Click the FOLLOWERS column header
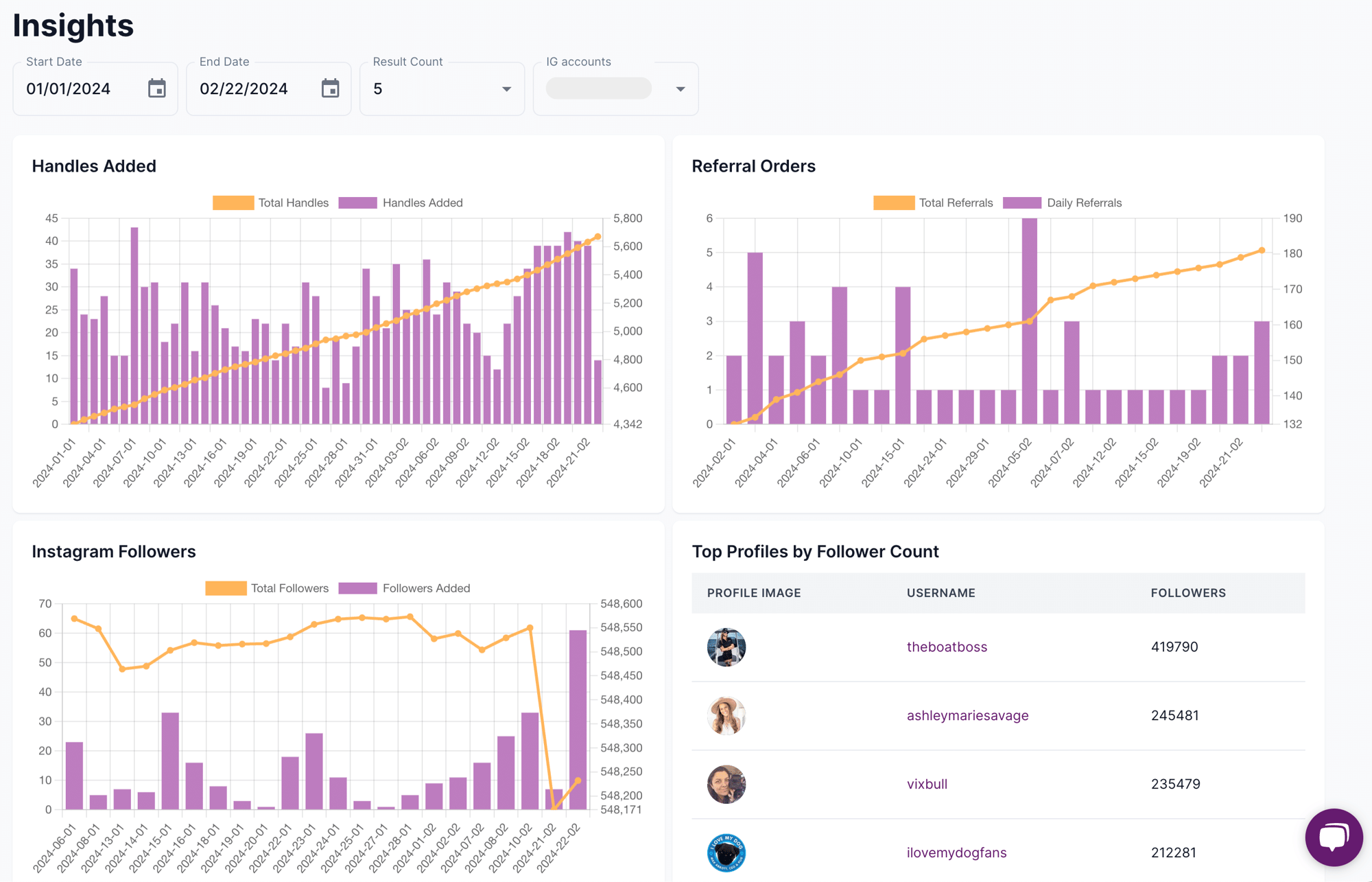The height and width of the screenshot is (882, 1372). pyautogui.click(x=1188, y=593)
